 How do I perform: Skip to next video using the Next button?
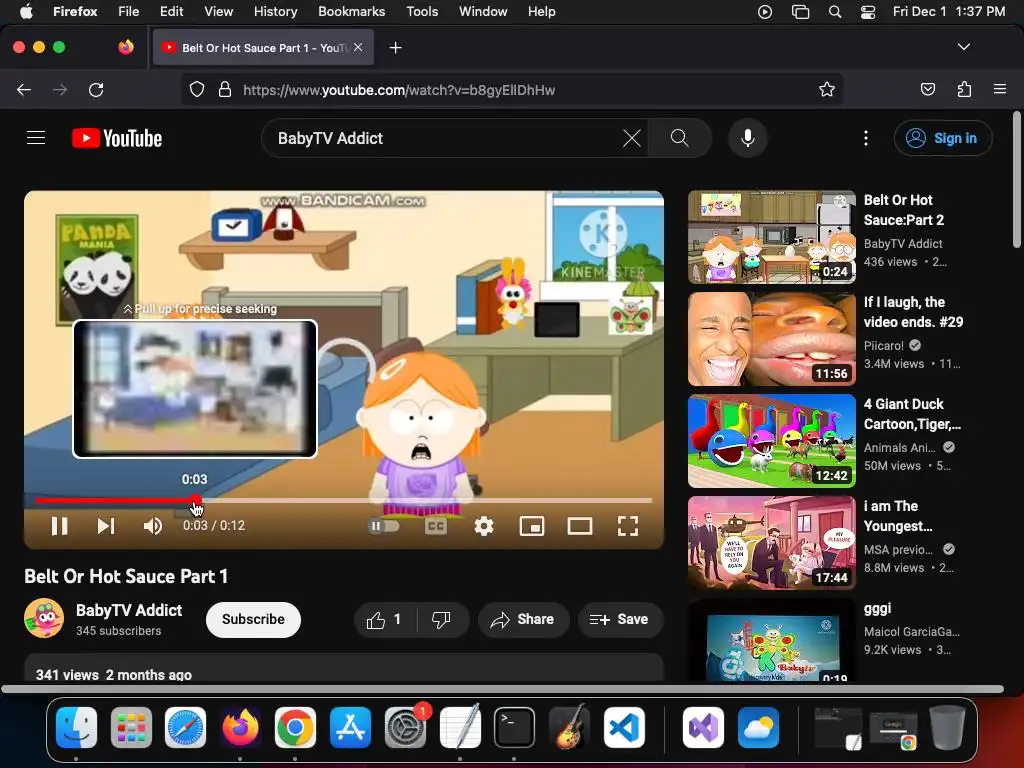pyautogui.click(x=106, y=526)
